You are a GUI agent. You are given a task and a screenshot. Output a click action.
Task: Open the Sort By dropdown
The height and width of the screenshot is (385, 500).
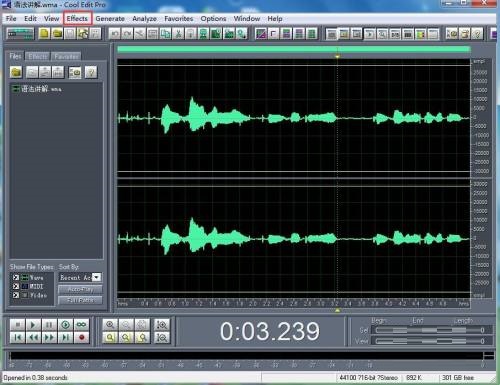(x=96, y=277)
